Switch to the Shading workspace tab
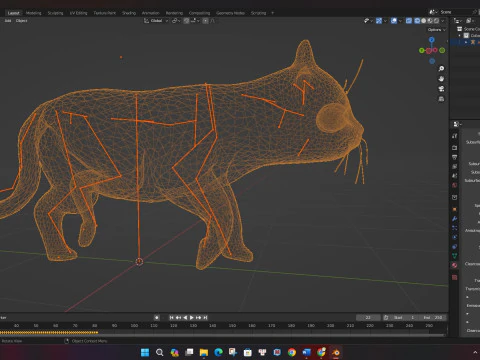Image resolution: width=480 pixels, height=360 pixels. (x=129, y=13)
